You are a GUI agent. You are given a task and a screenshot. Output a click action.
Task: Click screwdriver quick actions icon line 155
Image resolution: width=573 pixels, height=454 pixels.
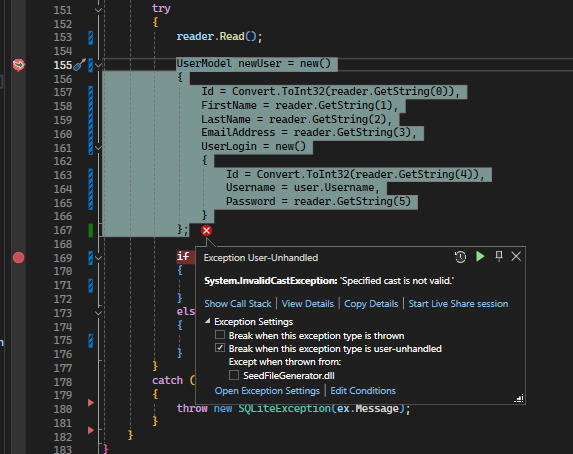point(79,65)
